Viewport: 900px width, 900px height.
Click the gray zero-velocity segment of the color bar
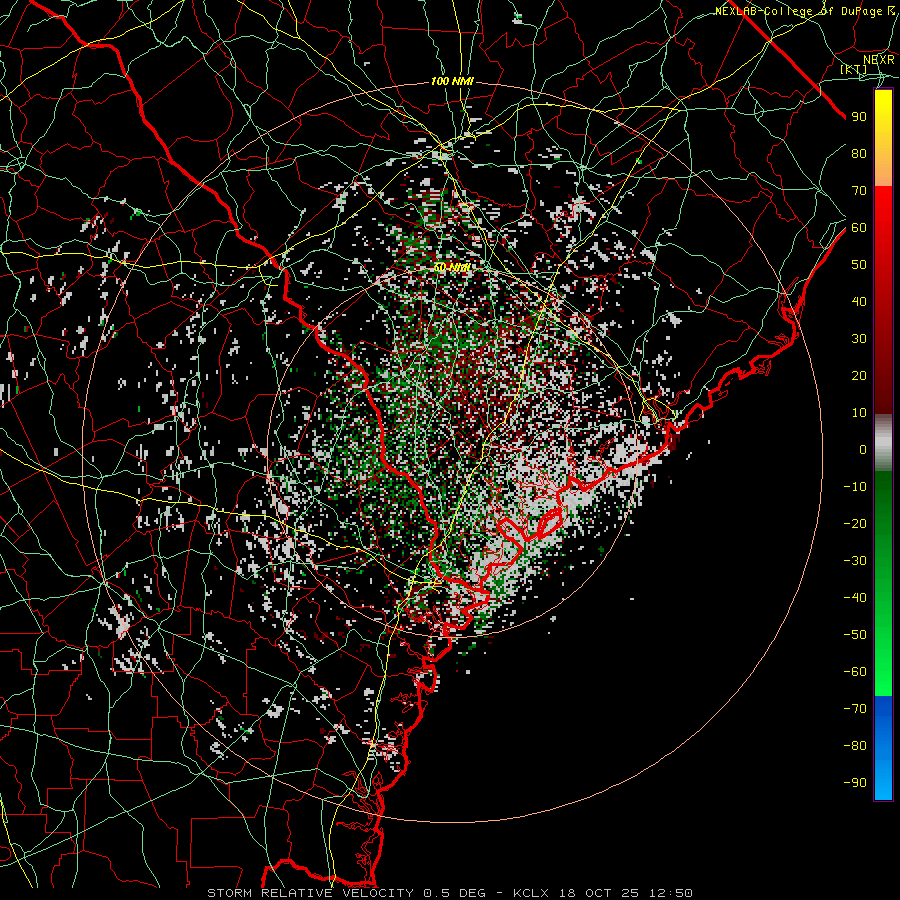[x=883, y=443]
